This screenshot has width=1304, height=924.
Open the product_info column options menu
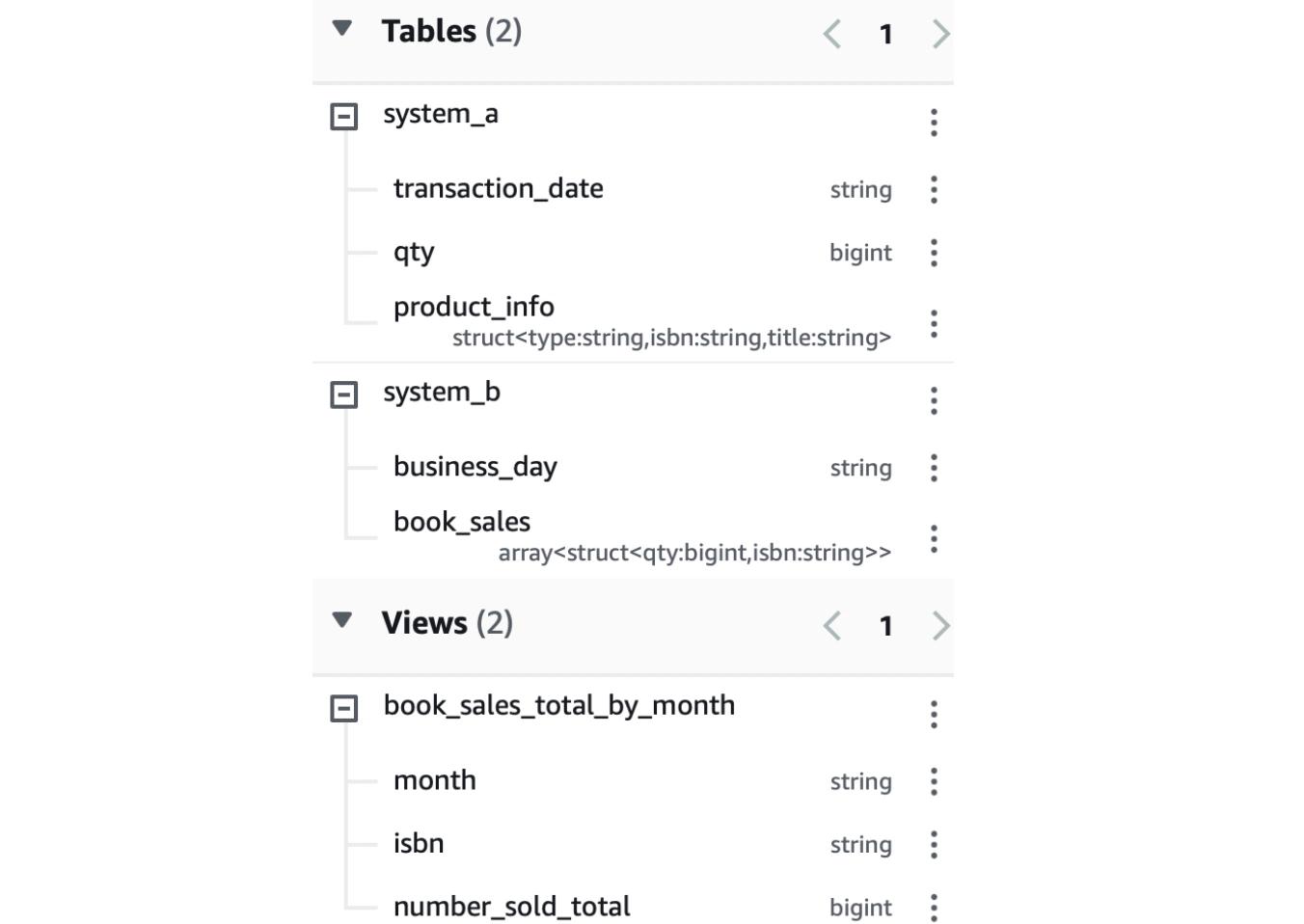click(x=933, y=323)
